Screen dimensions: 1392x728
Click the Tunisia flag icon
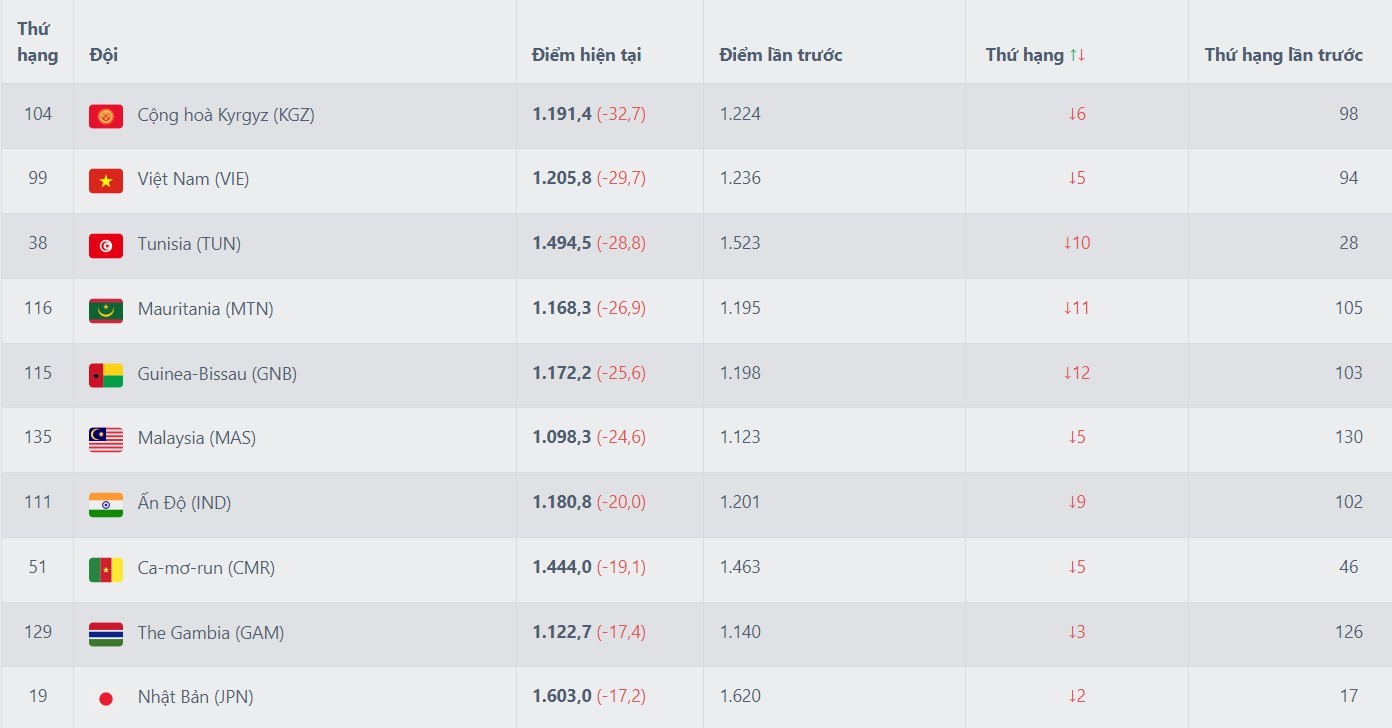(106, 245)
